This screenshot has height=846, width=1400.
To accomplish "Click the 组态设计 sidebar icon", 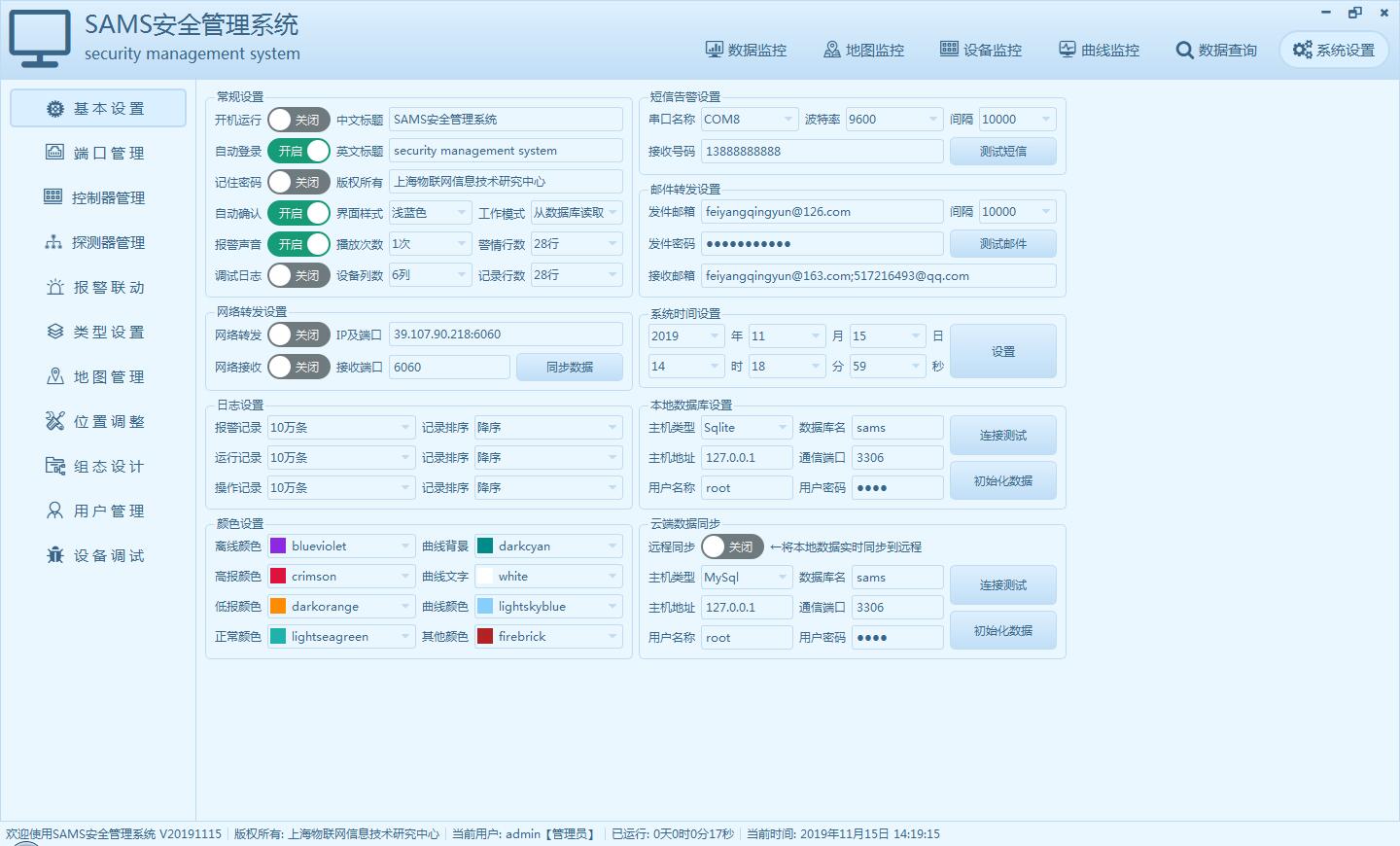I will [55, 466].
